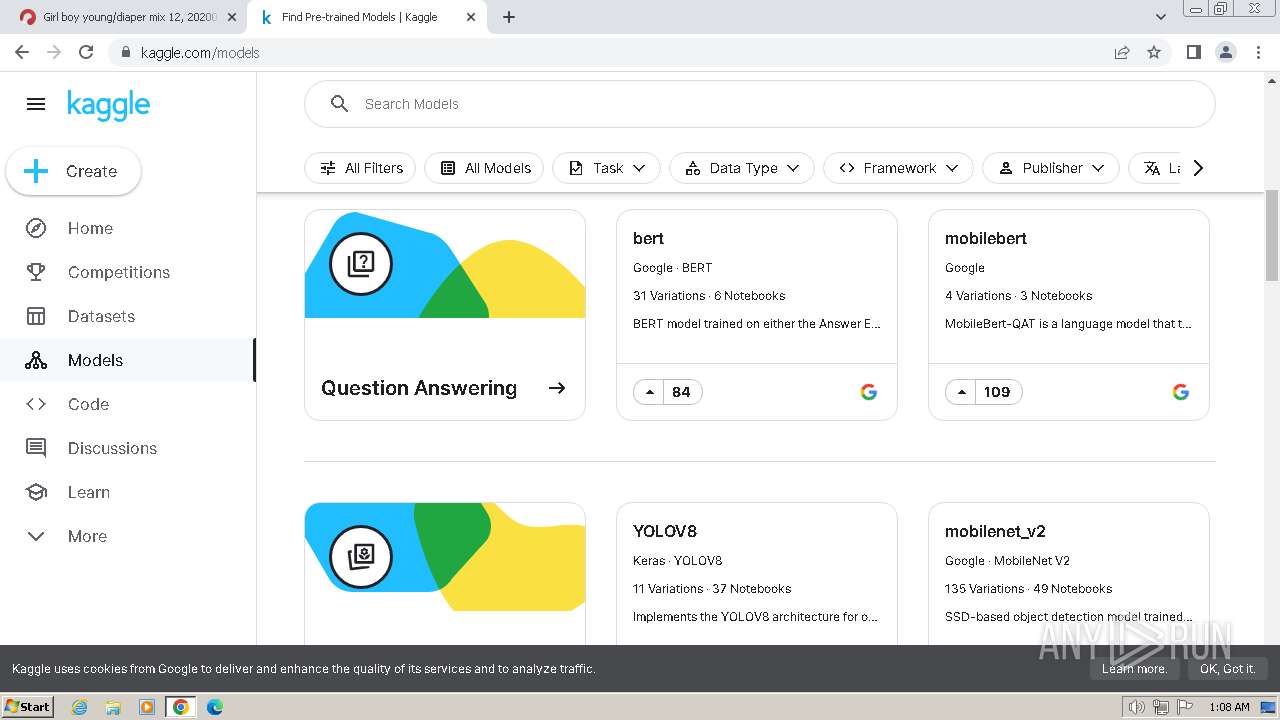Screen dimensions: 1280x720
Task: Upvote the mobilebert model
Action: pyautogui.click(x=962, y=392)
